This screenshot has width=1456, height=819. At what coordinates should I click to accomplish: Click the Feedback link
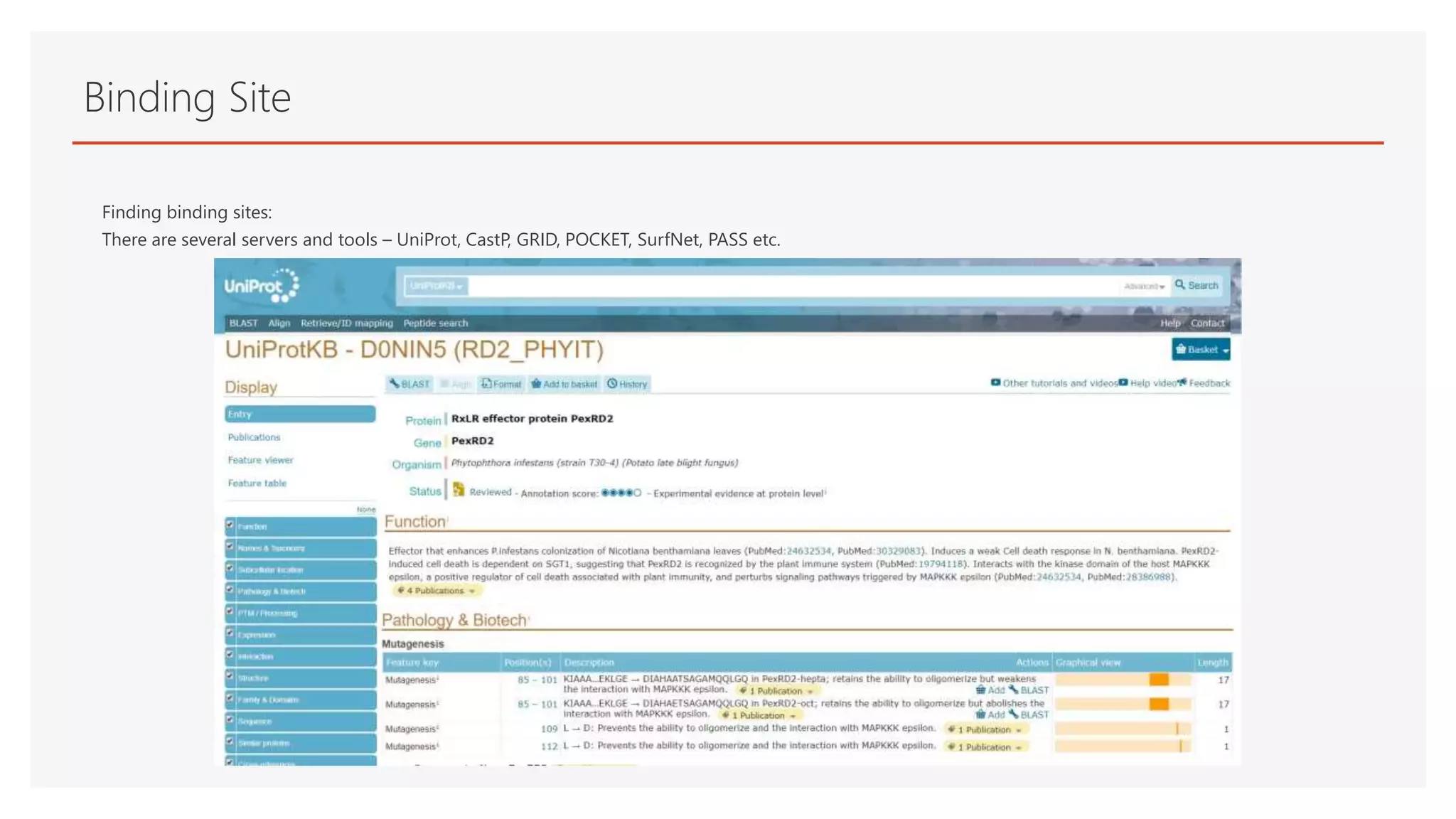1204,383
